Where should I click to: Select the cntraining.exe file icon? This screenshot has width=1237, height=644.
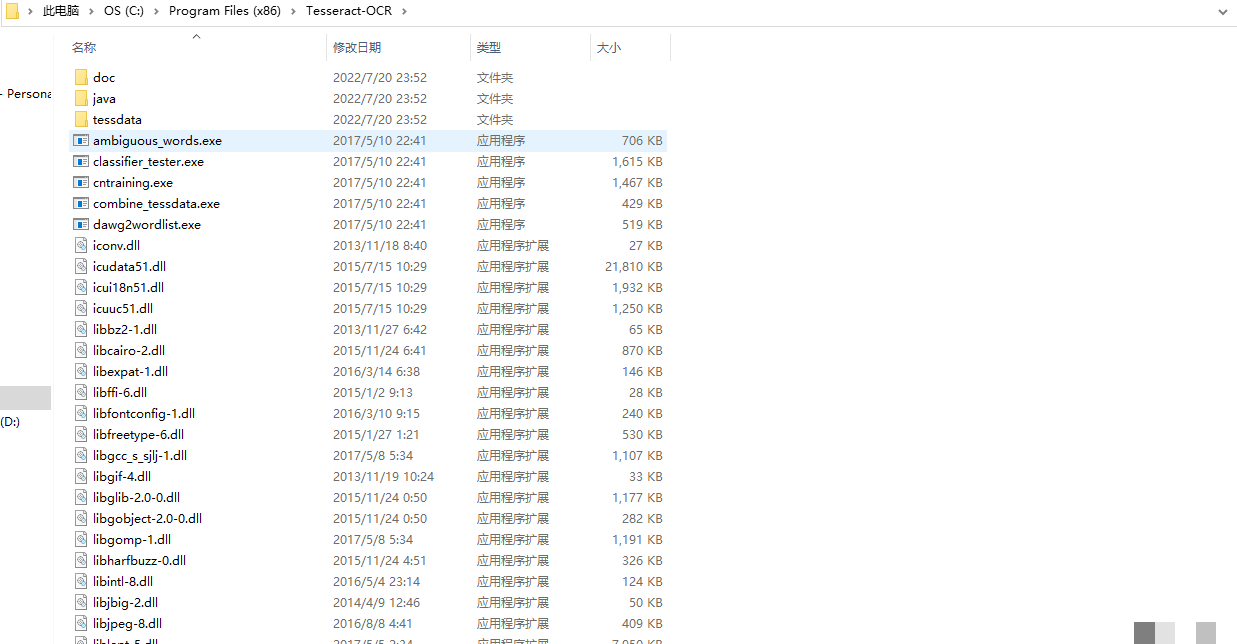[x=81, y=183]
